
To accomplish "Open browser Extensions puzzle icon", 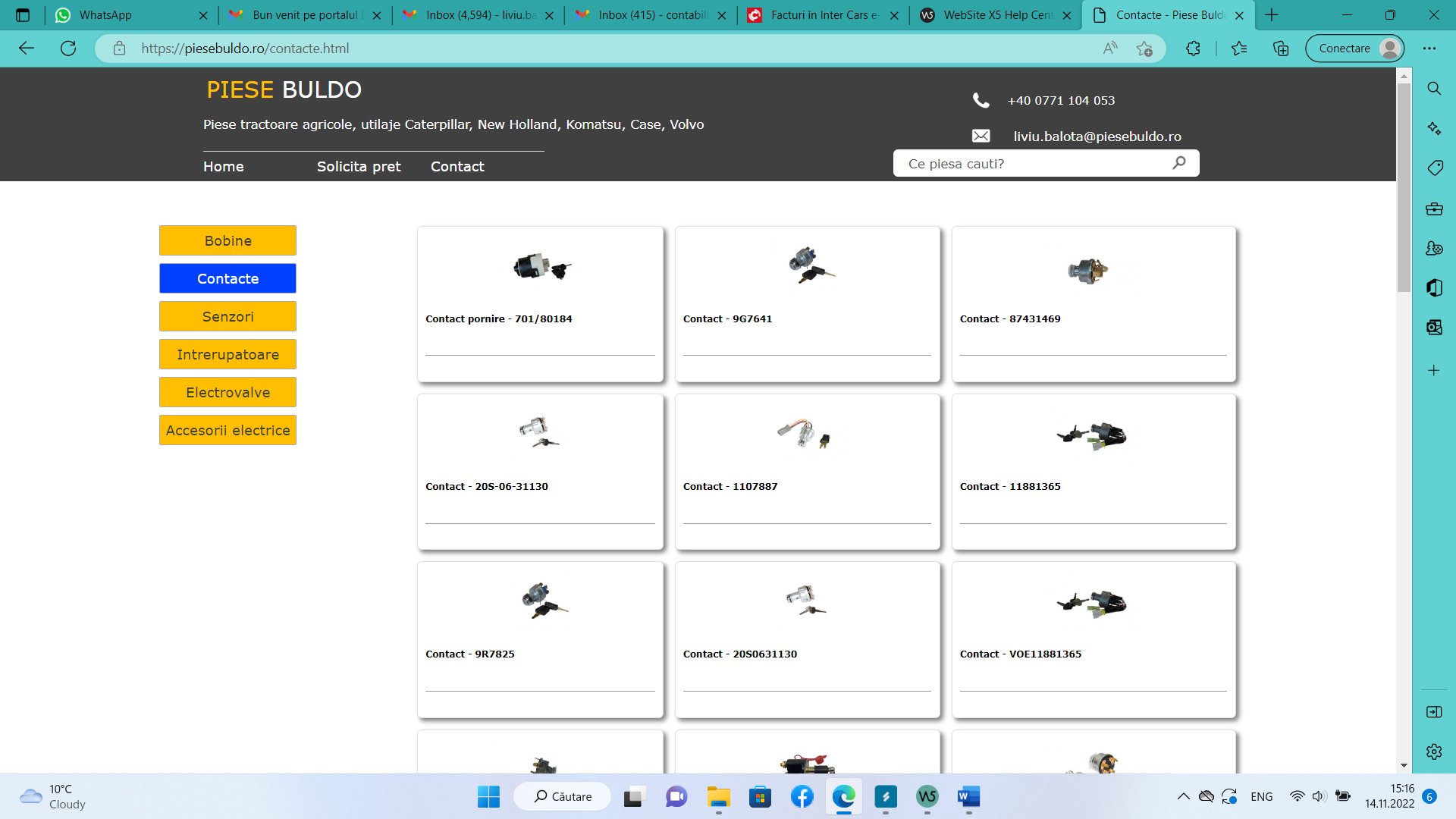I will (x=1194, y=49).
